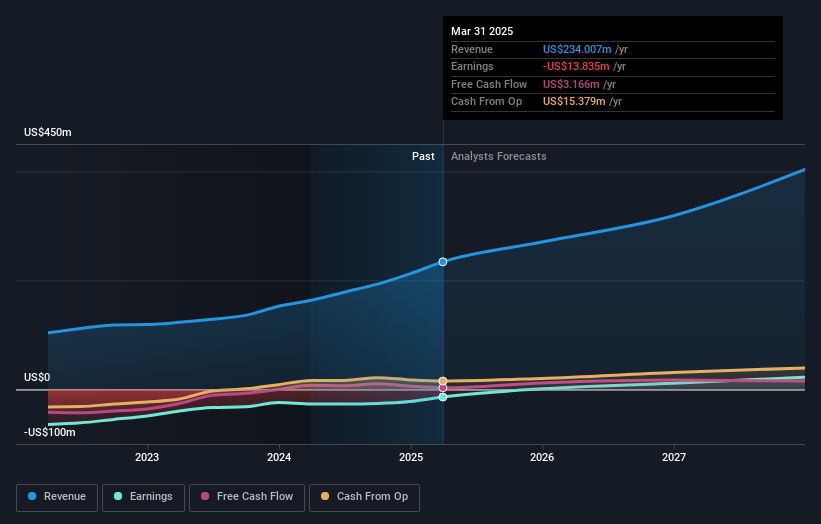Click the 2025 x-axis label

pos(411,457)
